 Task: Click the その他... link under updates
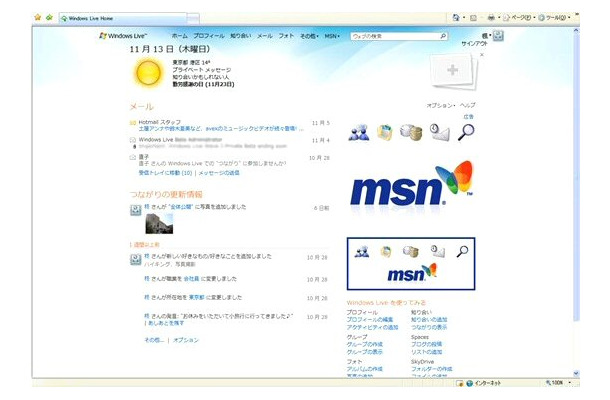click(154, 340)
